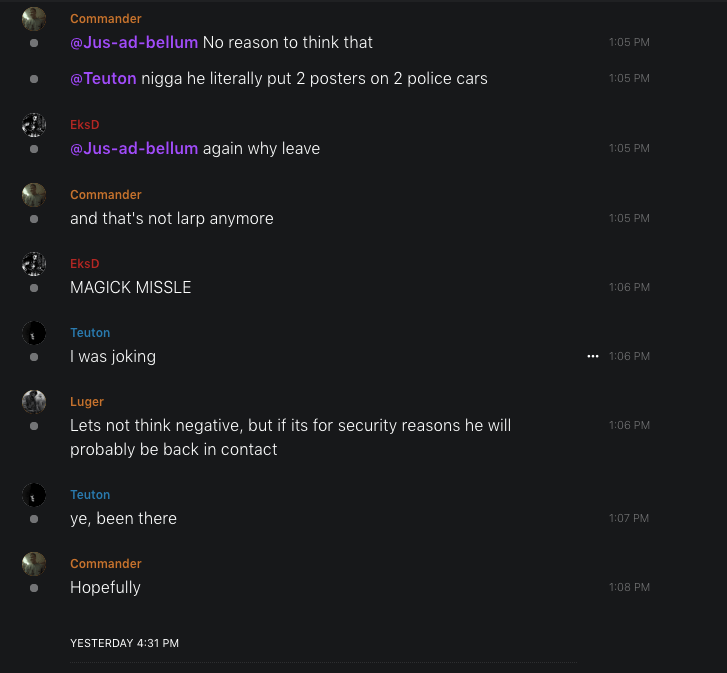The width and height of the screenshot is (727, 673).
Task: Select EksD's avatar above "MAGICK MISSLE"
Action: point(34,264)
